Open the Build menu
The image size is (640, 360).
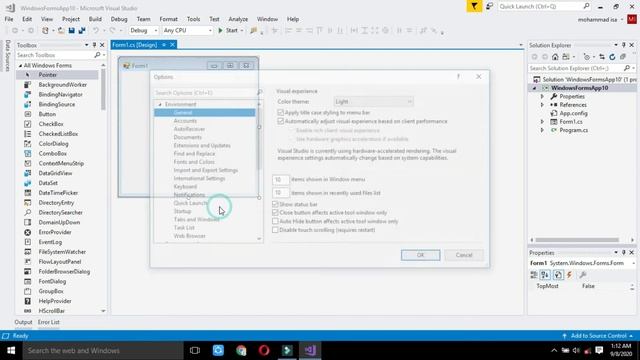[95, 19]
